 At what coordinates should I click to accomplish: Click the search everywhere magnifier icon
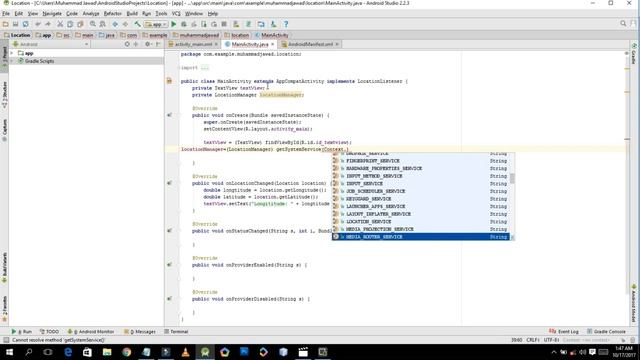click(623, 24)
